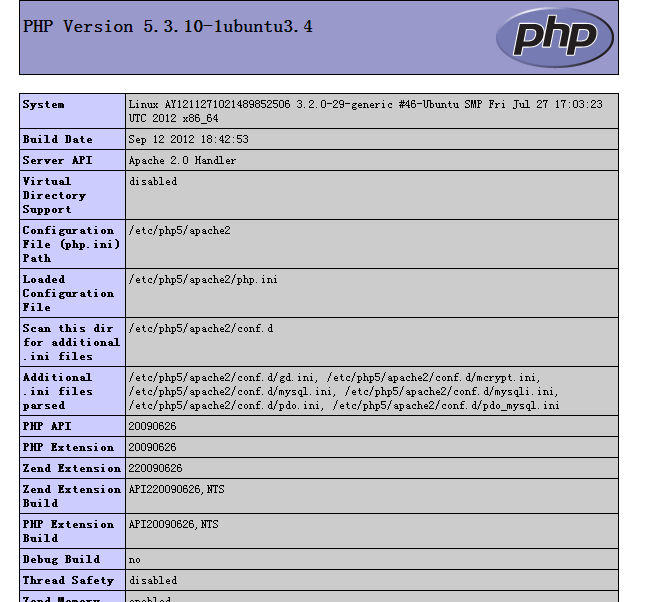The image size is (657, 602).
Task: Select the Debug Build value no
Action: coord(135,560)
